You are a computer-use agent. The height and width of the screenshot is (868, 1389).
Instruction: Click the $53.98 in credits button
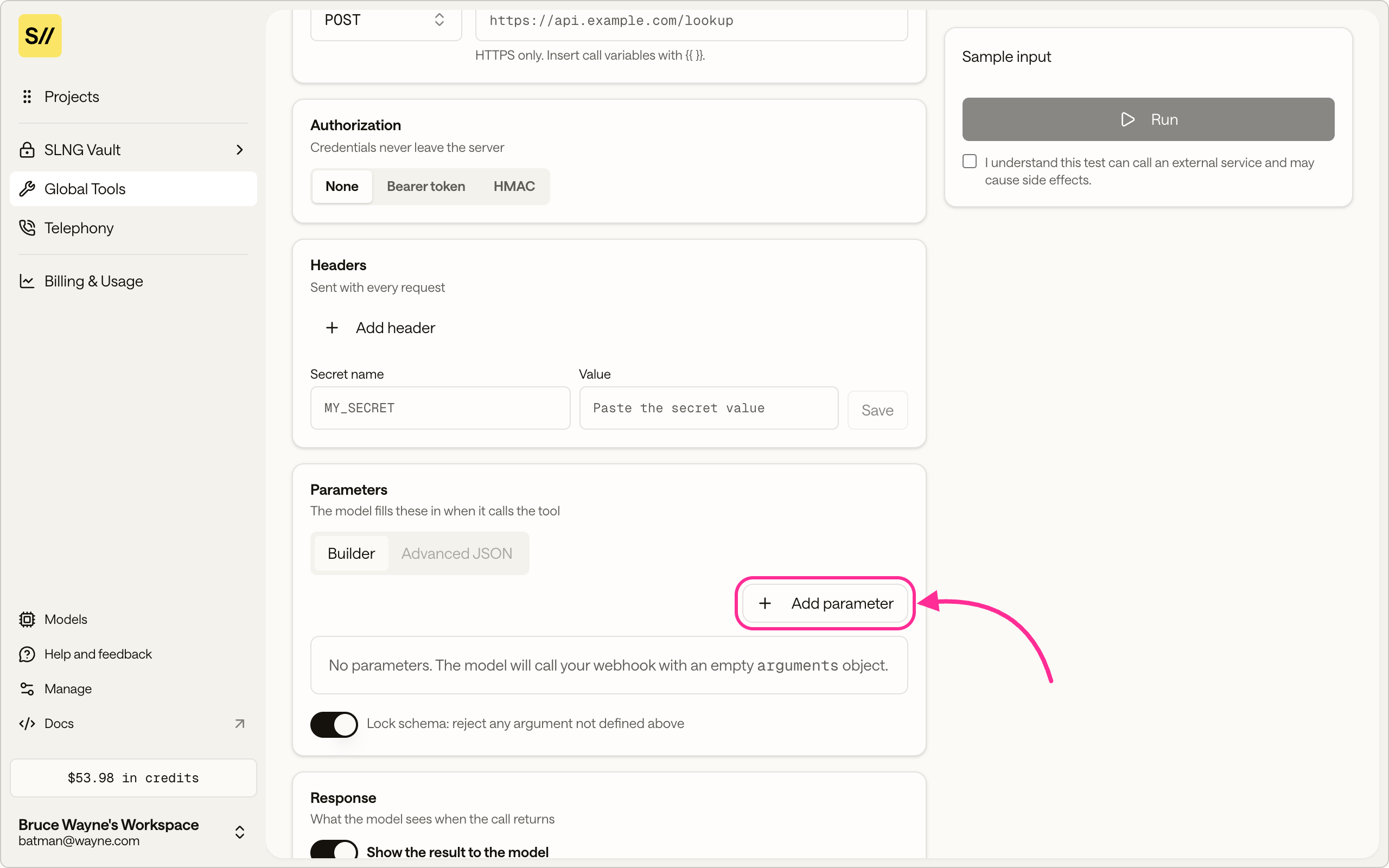(x=133, y=778)
